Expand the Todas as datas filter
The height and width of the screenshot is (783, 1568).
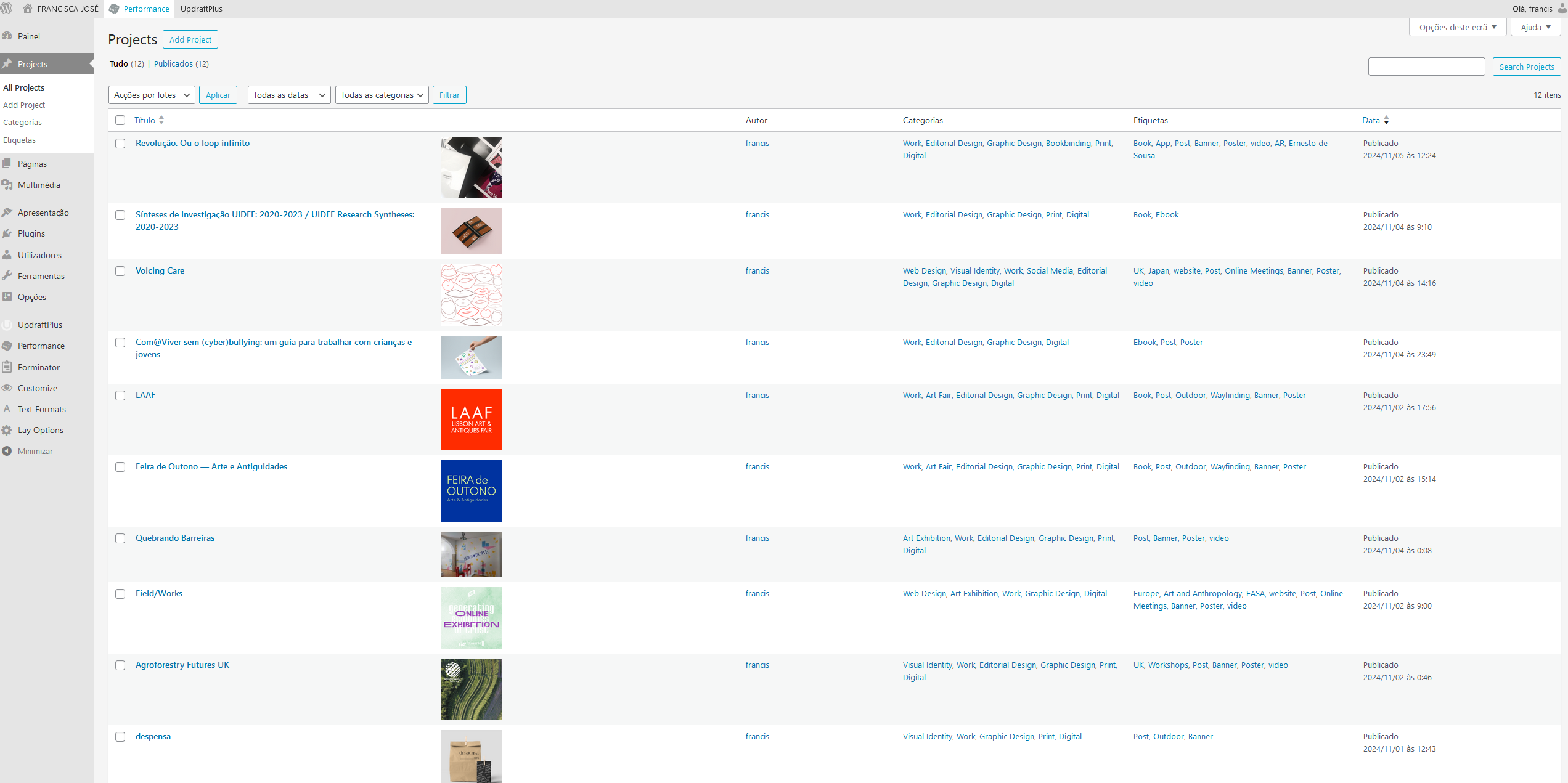(x=288, y=95)
